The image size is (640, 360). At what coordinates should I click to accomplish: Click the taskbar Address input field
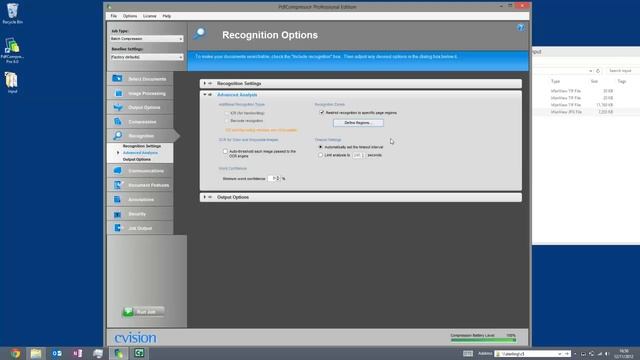tap(529, 354)
